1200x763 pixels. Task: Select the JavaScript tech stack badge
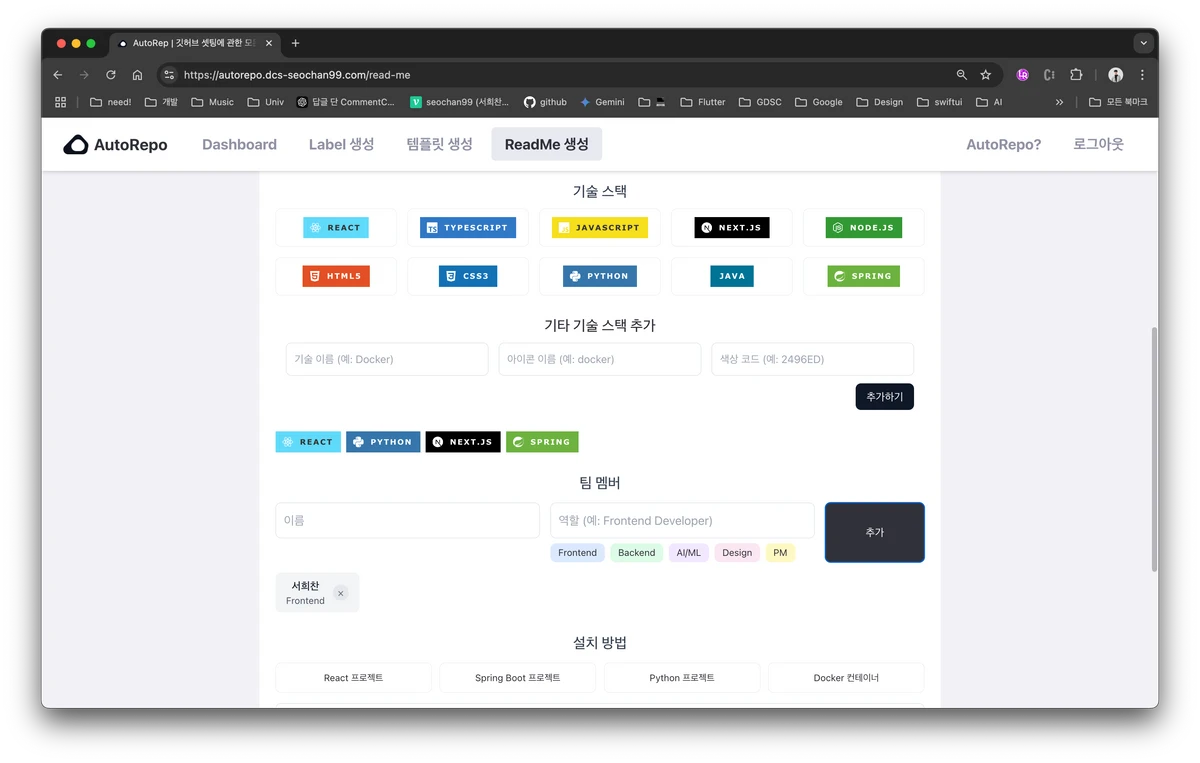(600, 228)
